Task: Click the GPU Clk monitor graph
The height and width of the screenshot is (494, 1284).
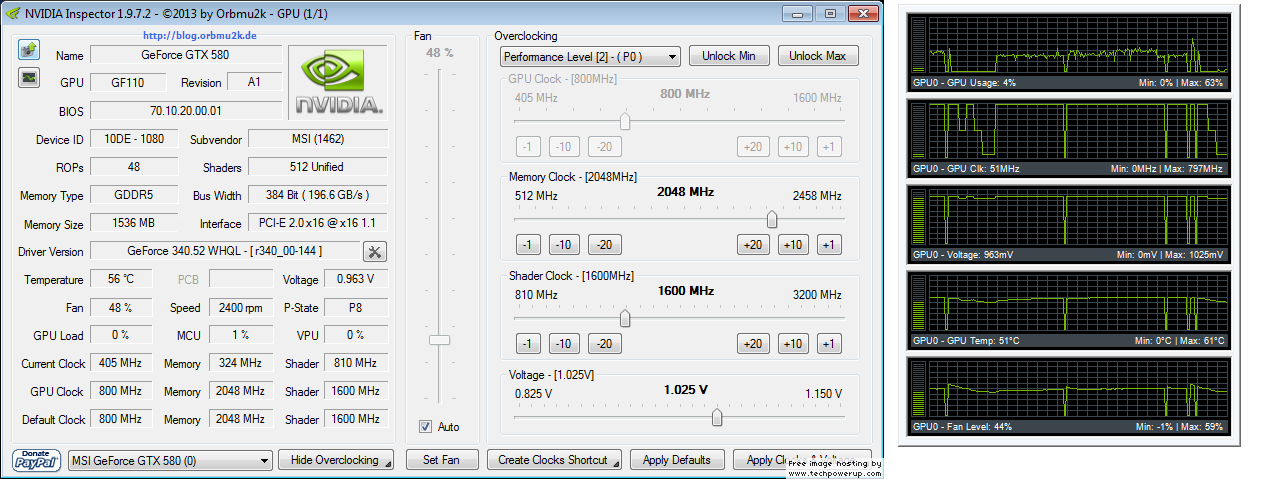Action: click(1068, 137)
